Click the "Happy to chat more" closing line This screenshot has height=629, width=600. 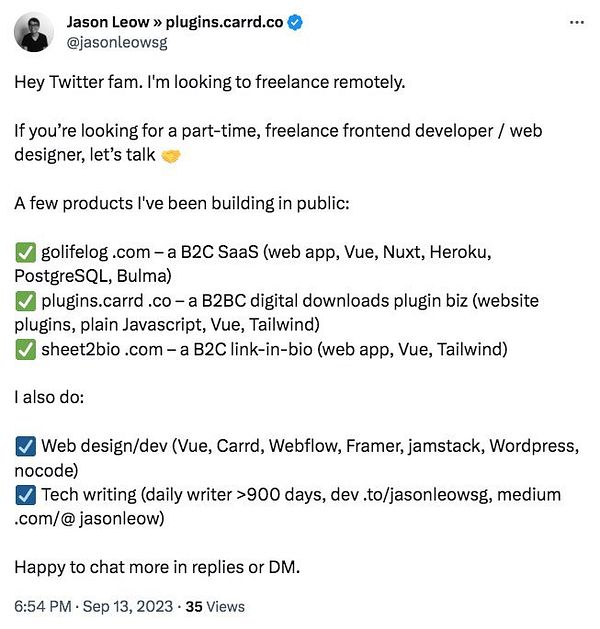[x=157, y=567]
